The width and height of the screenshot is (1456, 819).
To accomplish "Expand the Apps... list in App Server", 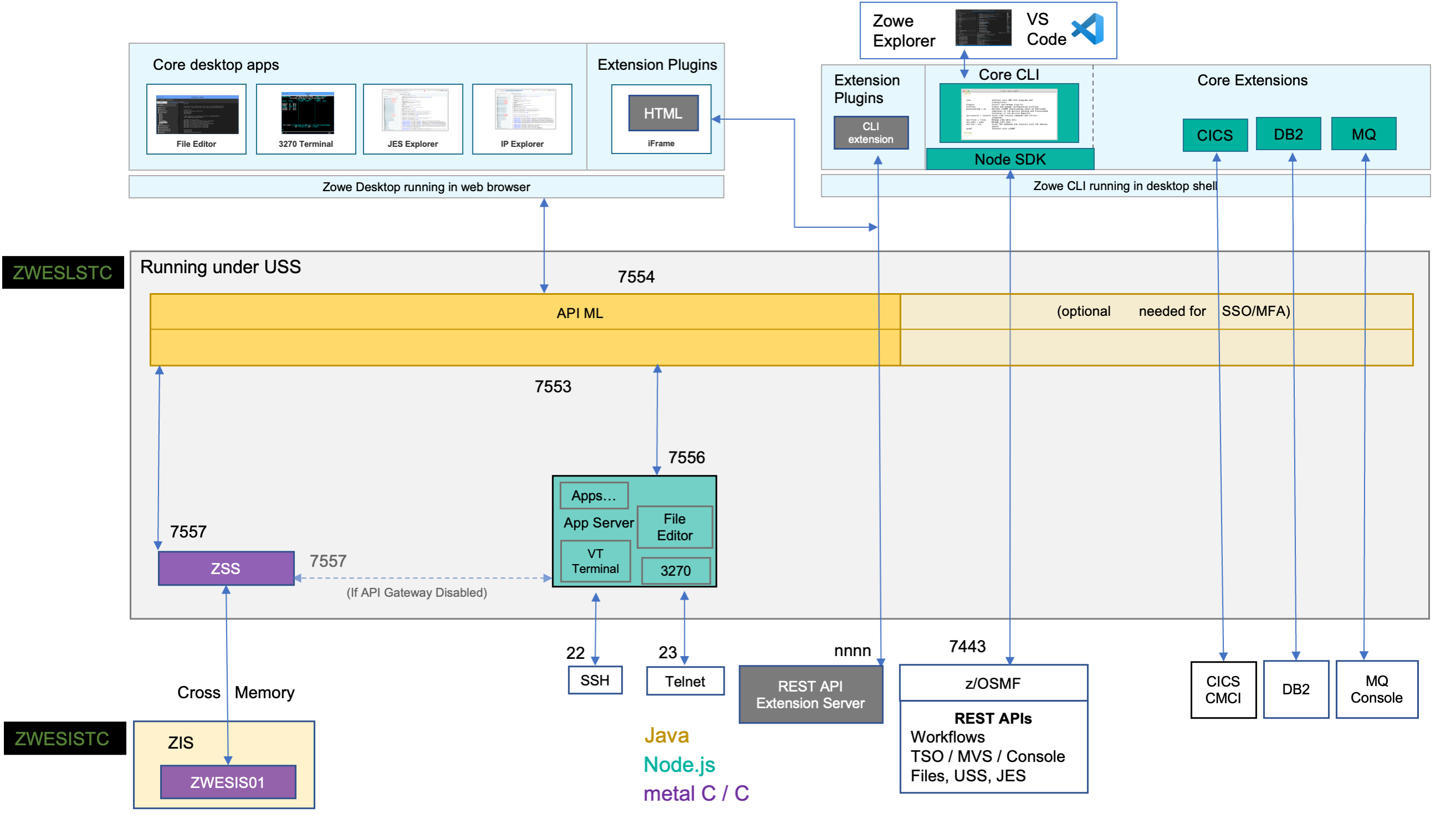I will pos(593,495).
